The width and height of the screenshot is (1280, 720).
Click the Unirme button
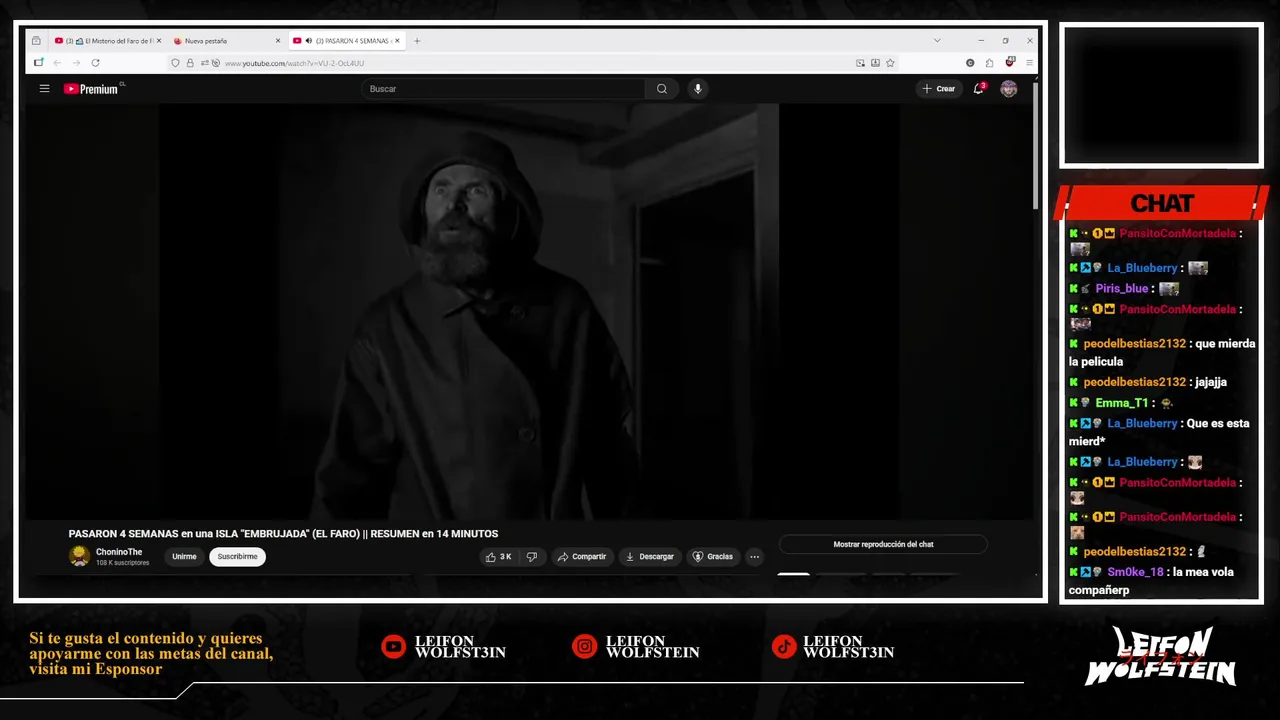tap(184, 557)
